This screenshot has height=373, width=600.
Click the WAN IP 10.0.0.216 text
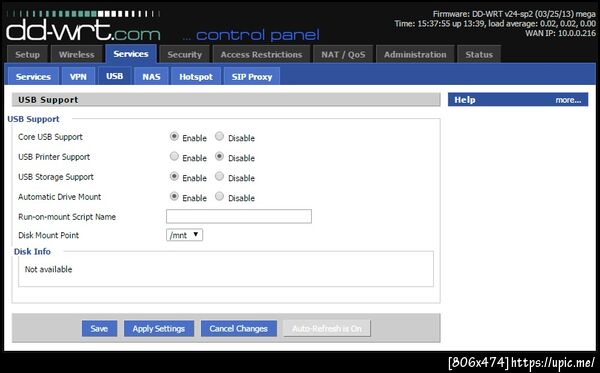[560, 33]
